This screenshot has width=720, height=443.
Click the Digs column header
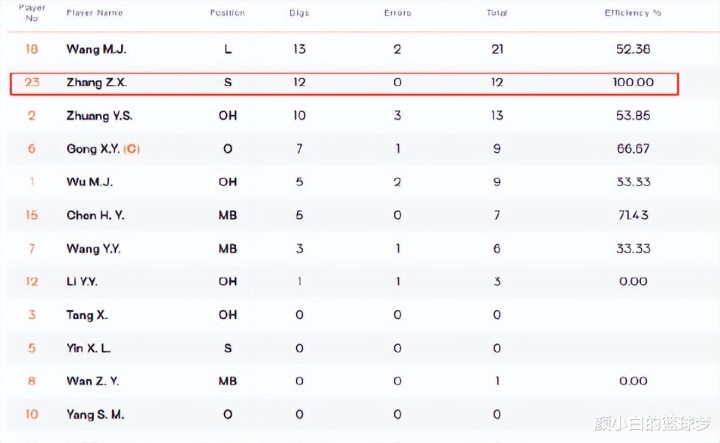[x=299, y=13]
